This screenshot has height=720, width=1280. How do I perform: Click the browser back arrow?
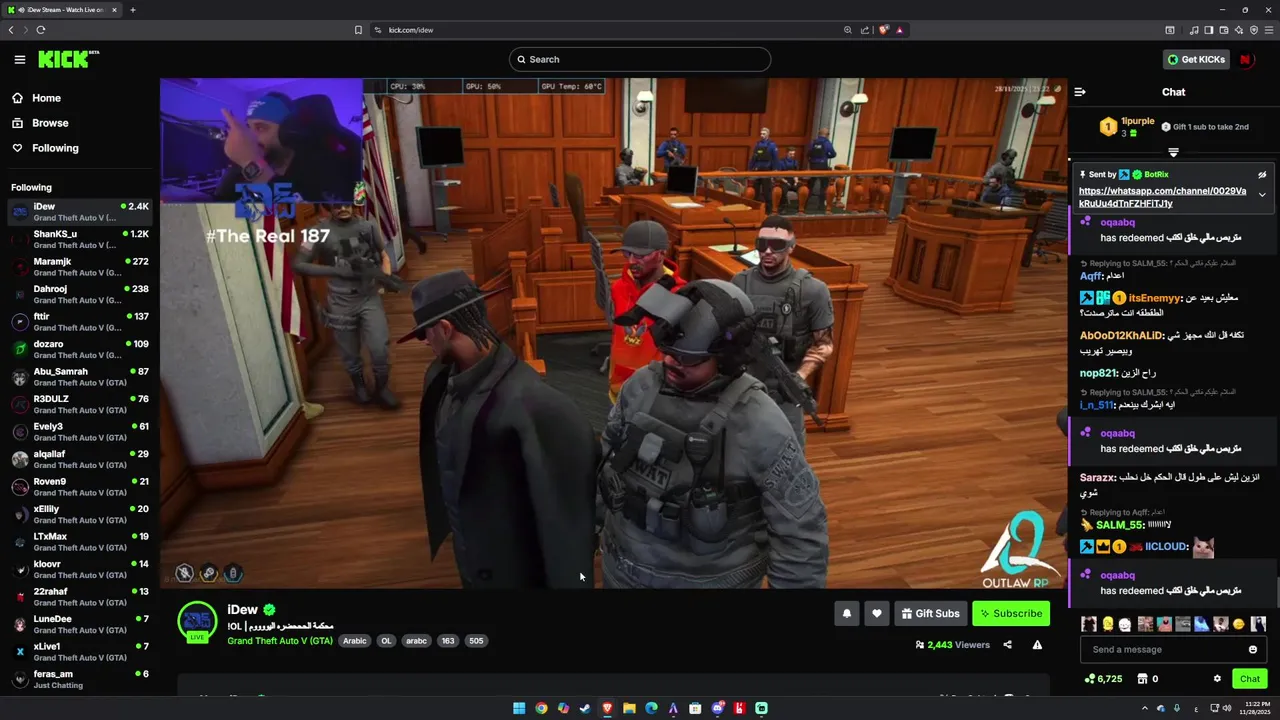(11, 30)
